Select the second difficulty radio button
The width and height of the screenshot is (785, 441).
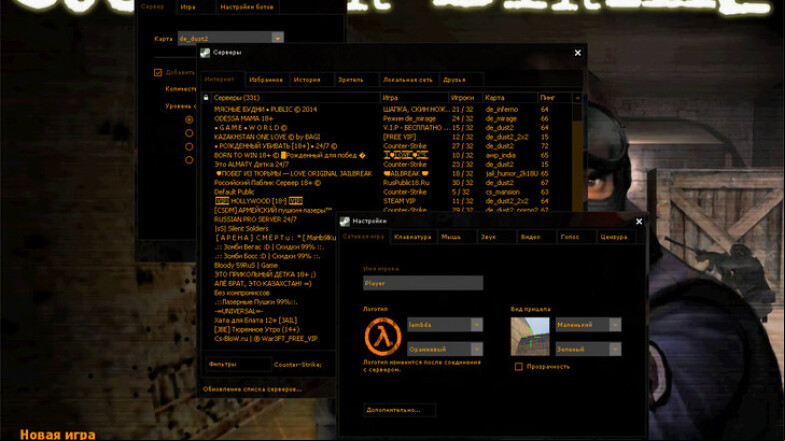tap(189, 133)
